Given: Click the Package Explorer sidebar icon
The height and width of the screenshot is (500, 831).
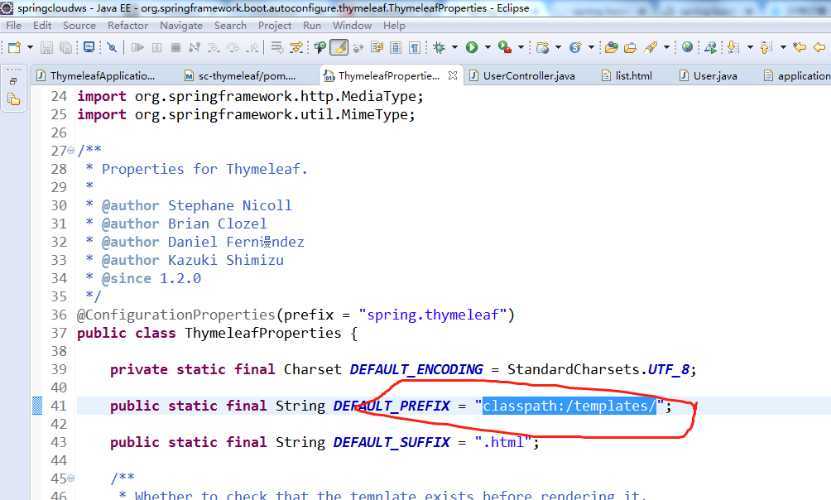Looking at the screenshot, I should 14,99.
